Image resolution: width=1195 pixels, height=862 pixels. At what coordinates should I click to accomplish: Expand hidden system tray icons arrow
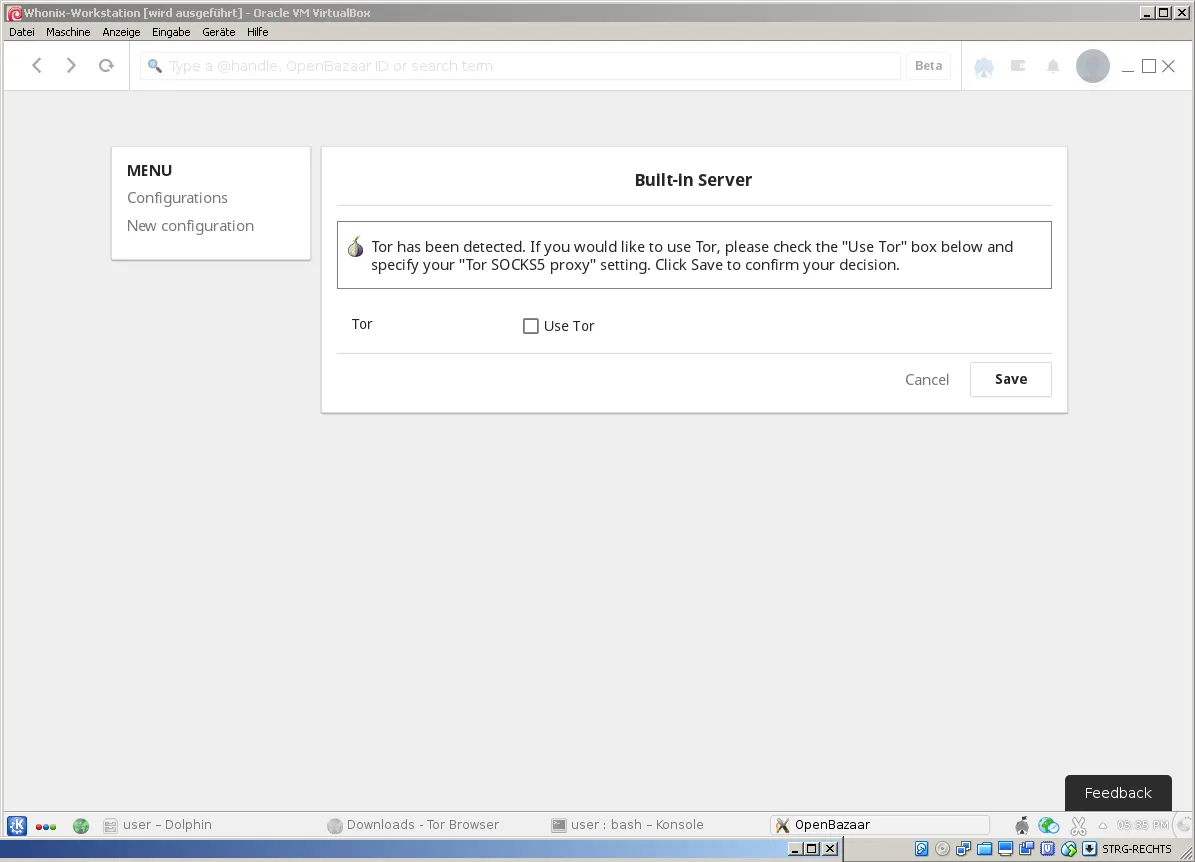tap(1102, 825)
